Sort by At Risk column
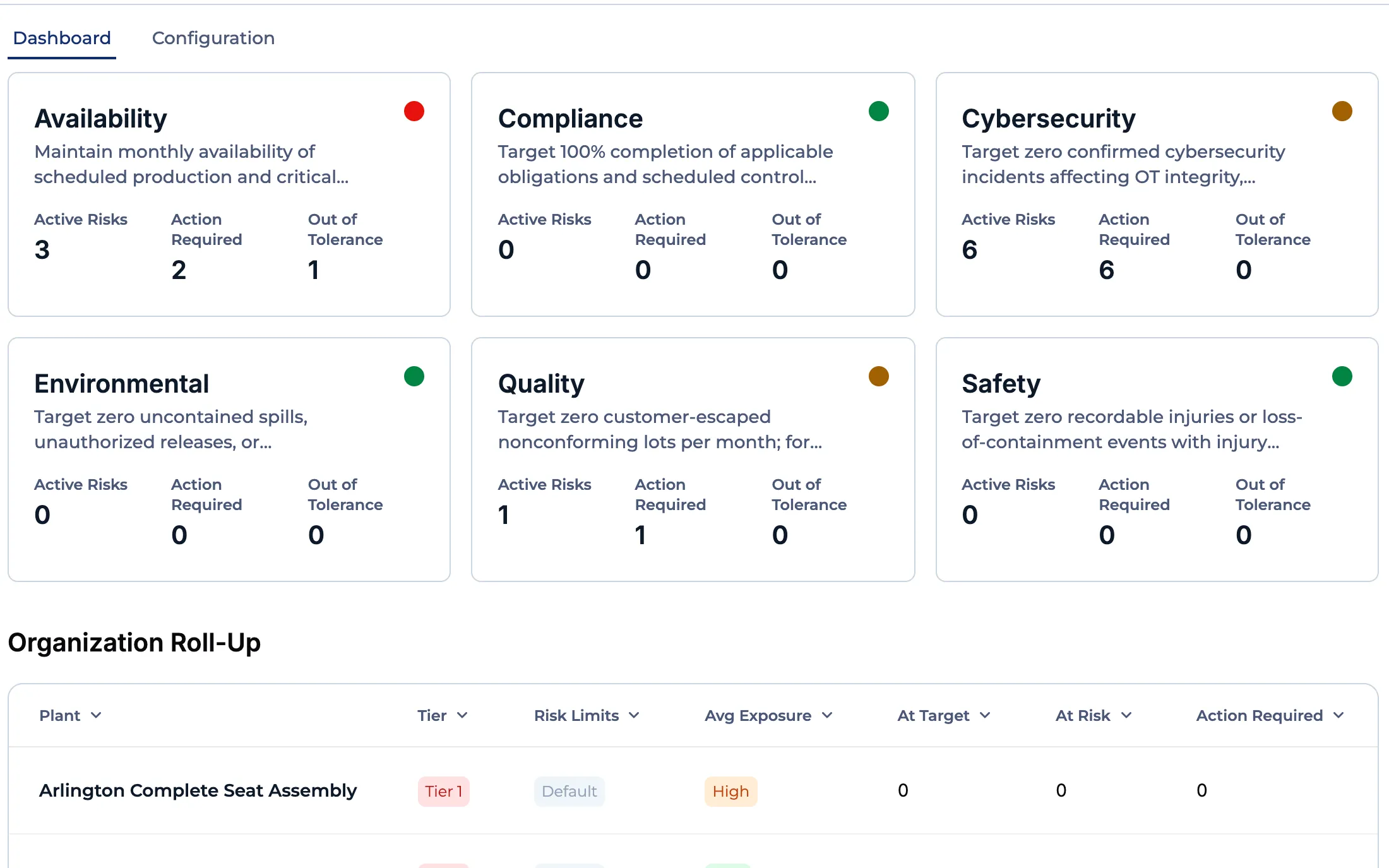Viewport: 1389px width, 868px height. pos(1094,715)
